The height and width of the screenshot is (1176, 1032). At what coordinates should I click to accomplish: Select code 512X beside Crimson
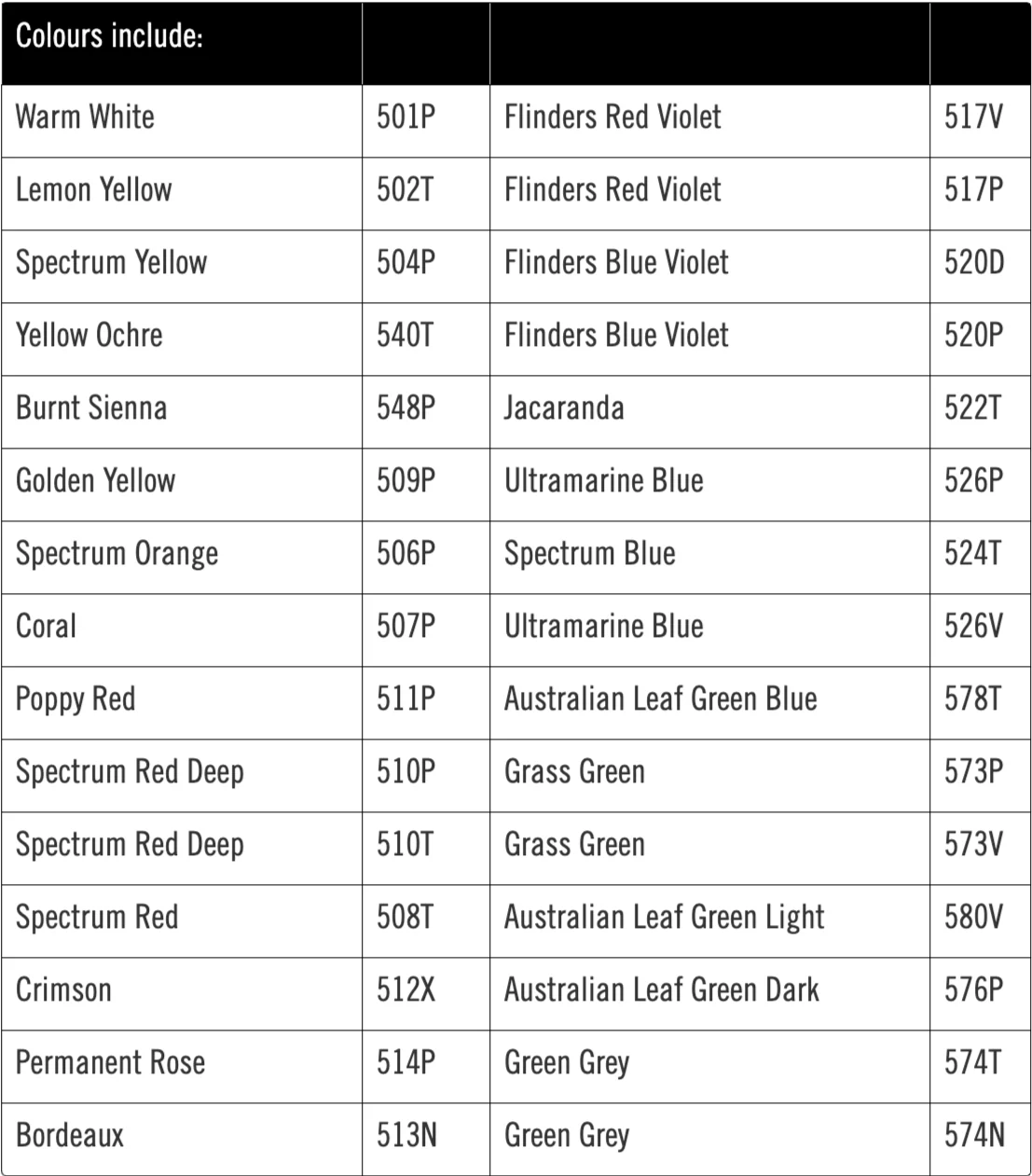coord(406,990)
